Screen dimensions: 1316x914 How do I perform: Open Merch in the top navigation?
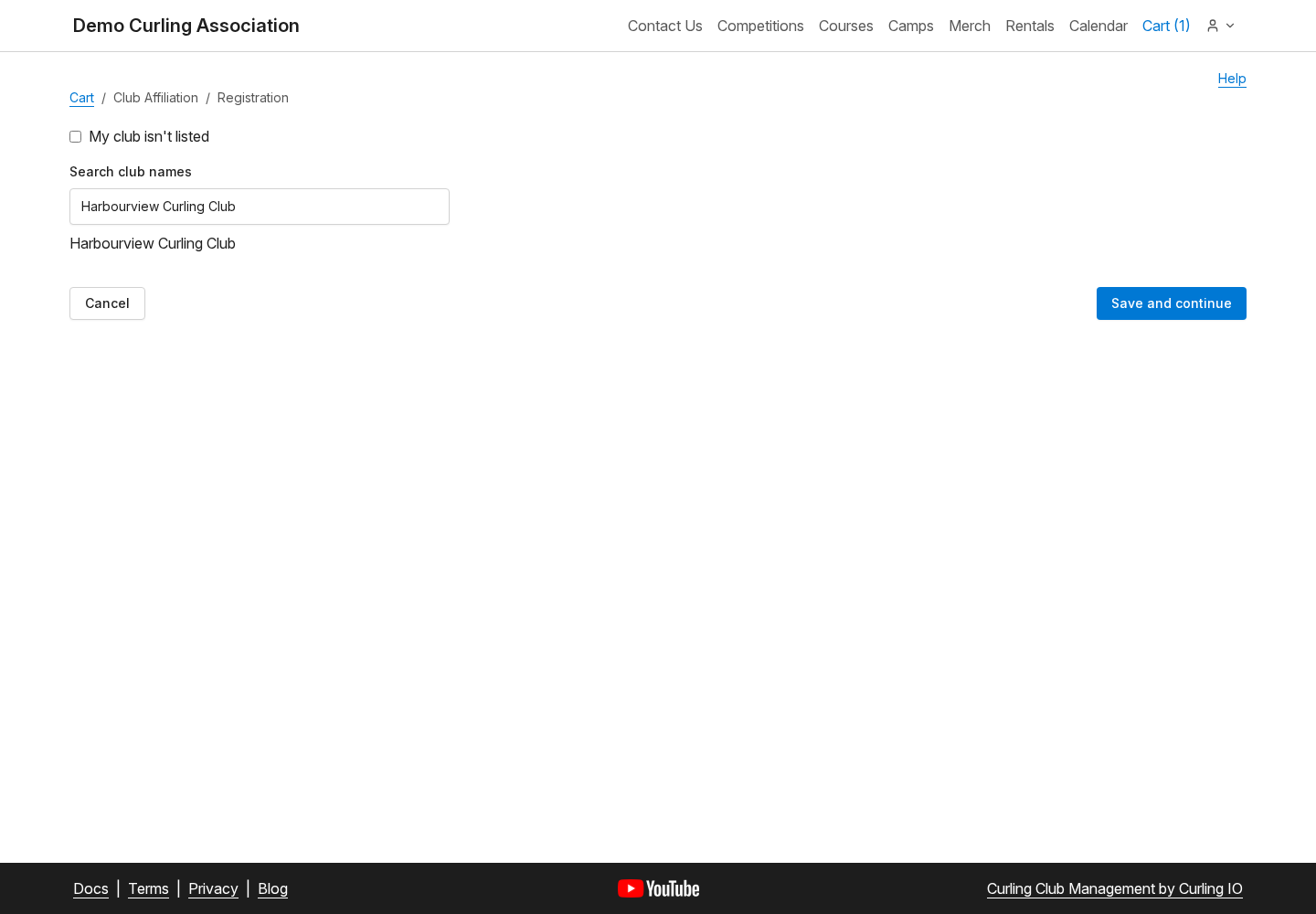[x=970, y=26]
